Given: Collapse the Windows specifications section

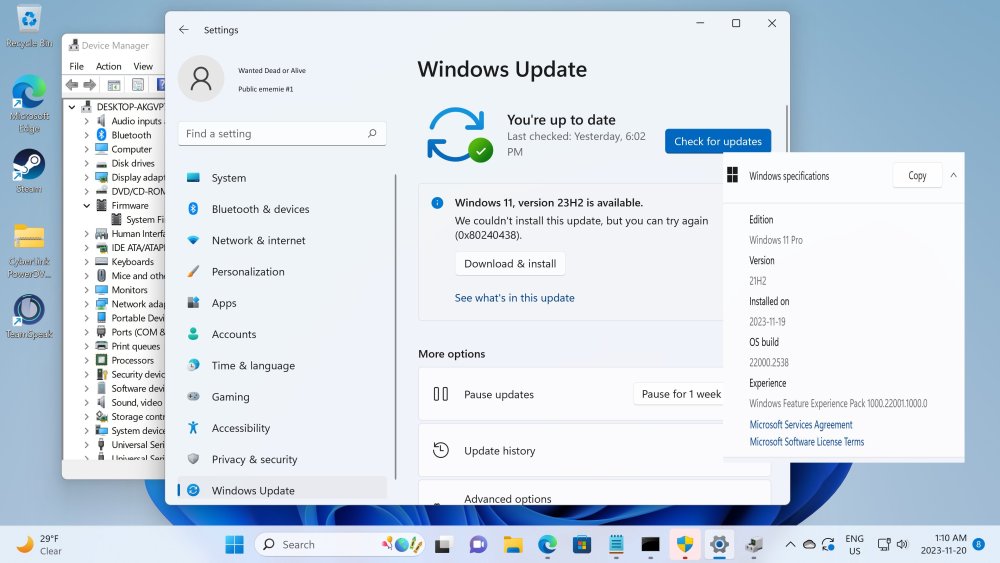Looking at the screenshot, I should click(953, 175).
